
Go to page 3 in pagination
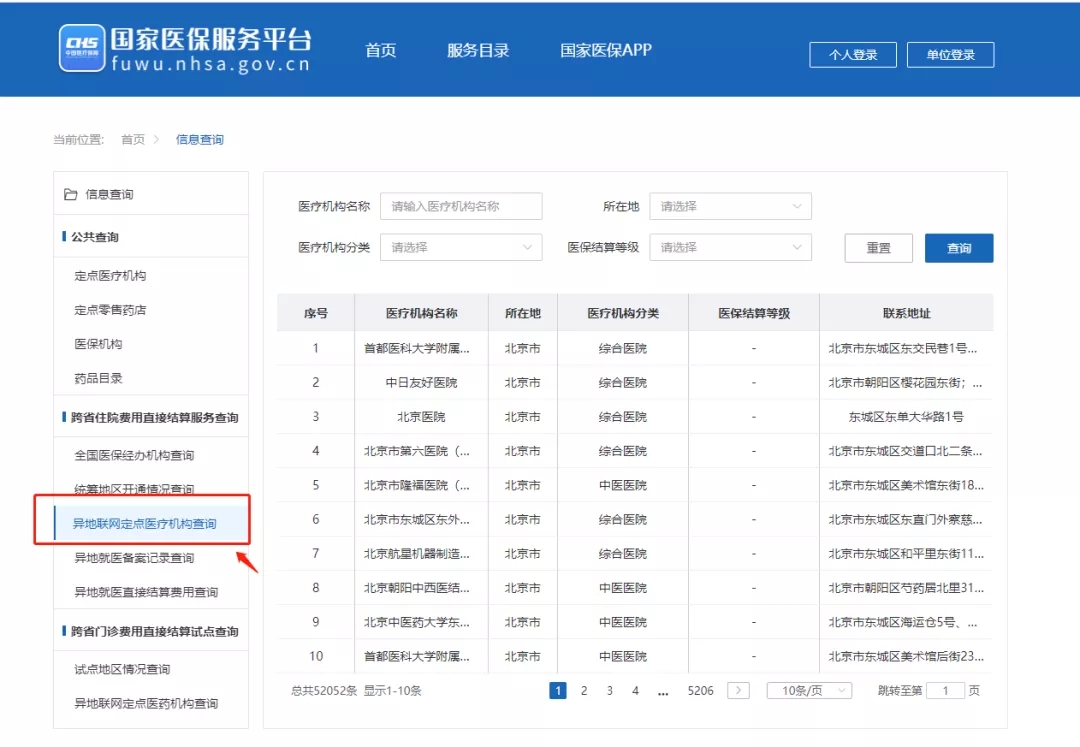point(609,690)
